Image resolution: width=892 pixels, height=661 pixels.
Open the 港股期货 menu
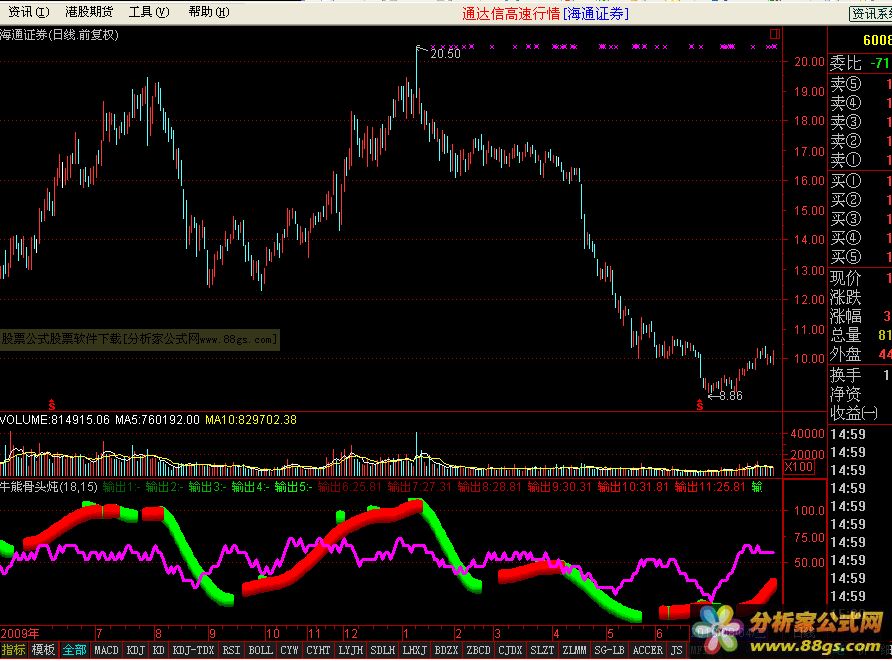point(89,11)
